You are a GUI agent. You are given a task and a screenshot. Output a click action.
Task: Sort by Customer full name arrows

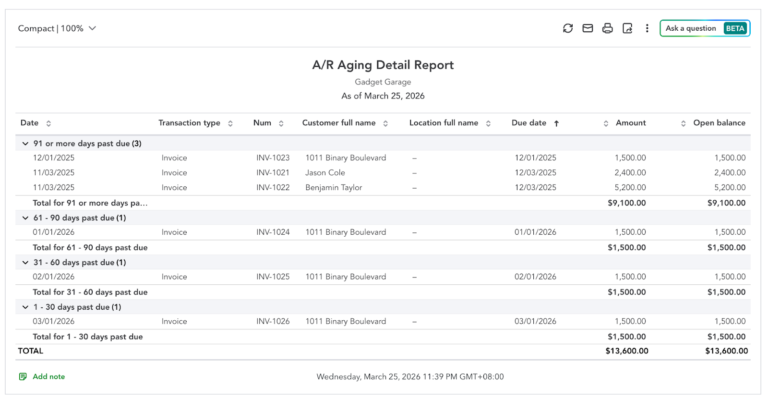[385, 123]
